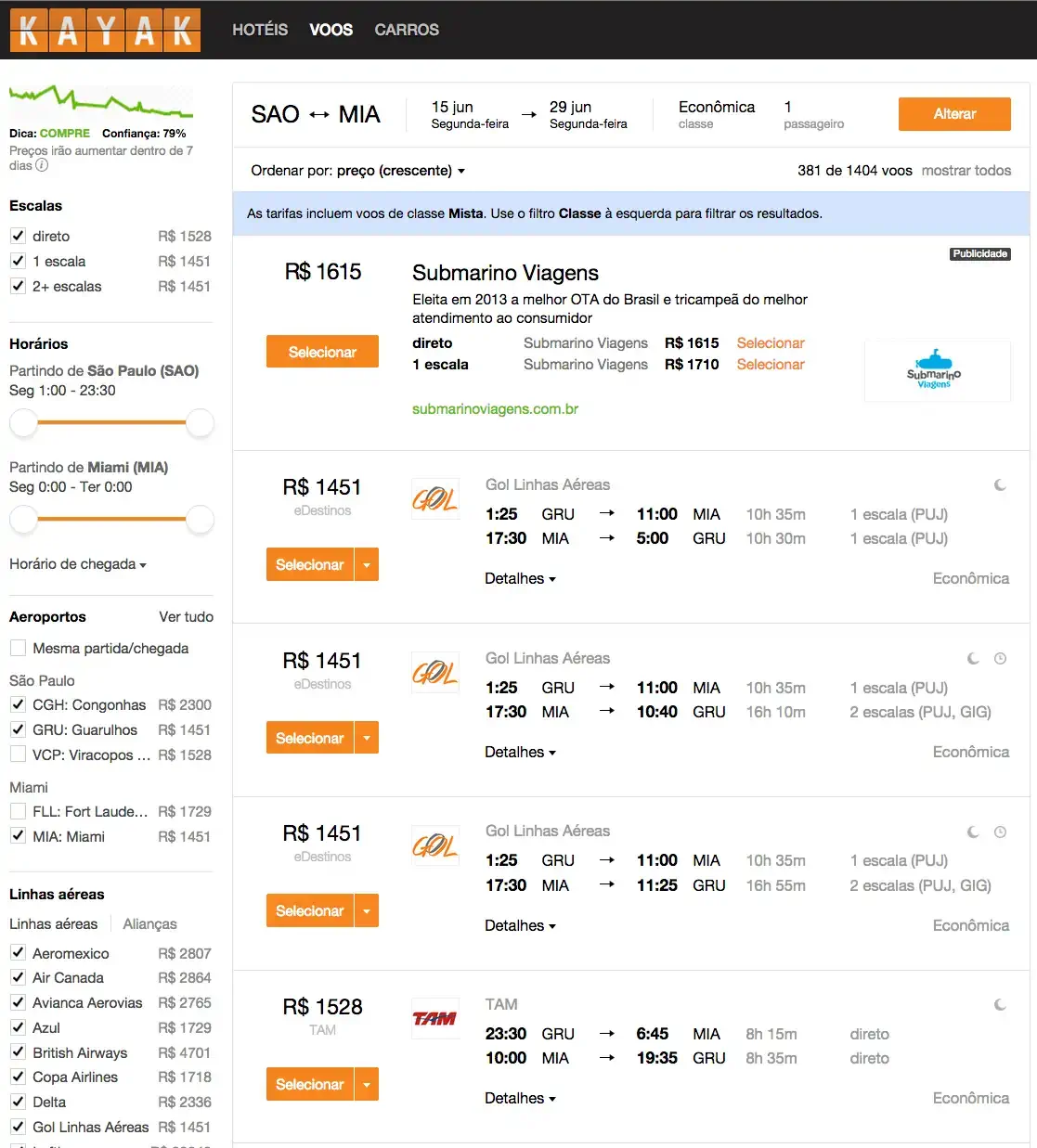The height and width of the screenshot is (1148, 1037).
Task: Uncheck GRU: Guarulhos airport
Action: coord(18,729)
